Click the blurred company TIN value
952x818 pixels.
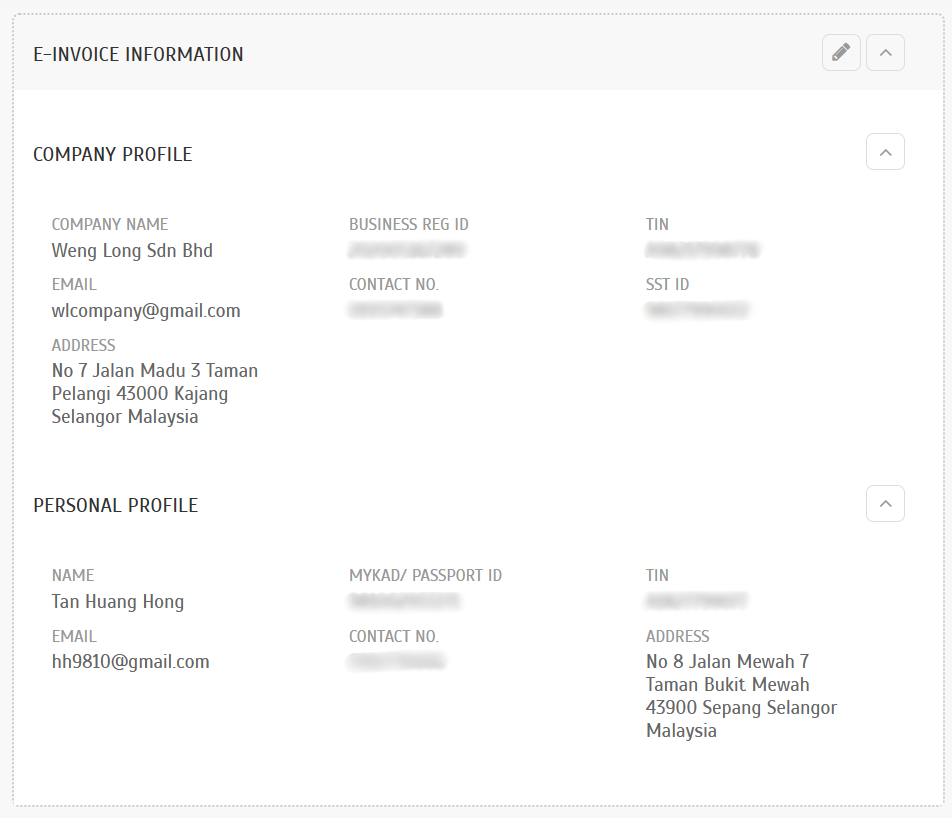coord(703,250)
